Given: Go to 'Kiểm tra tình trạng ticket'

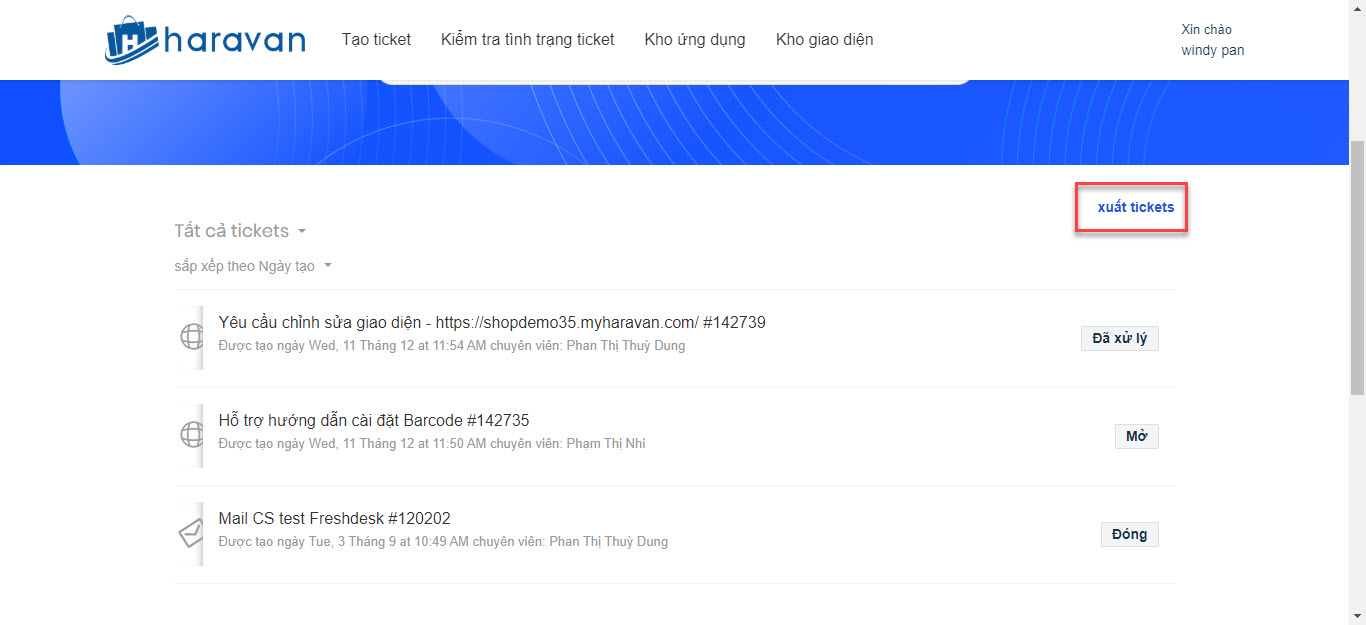Looking at the screenshot, I should [527, 40].
